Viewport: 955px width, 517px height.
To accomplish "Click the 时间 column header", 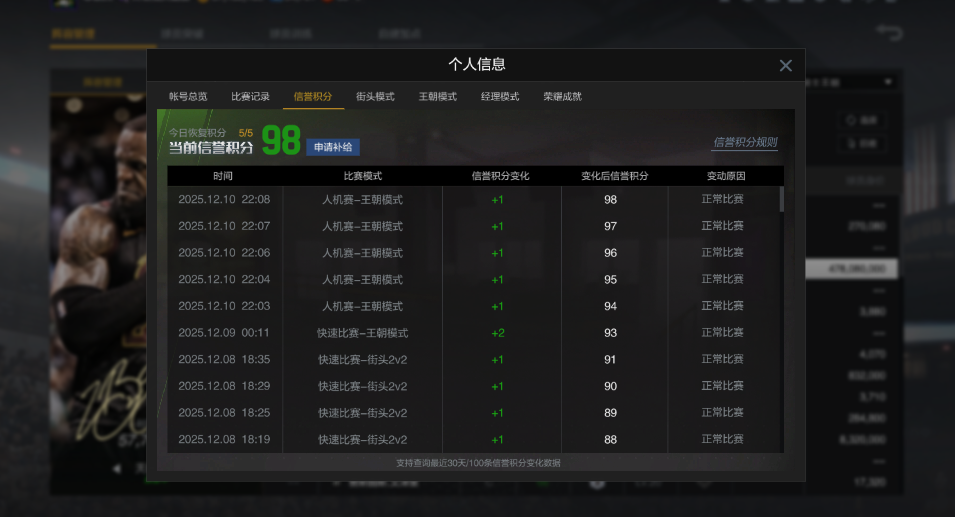I will point(223,176).
